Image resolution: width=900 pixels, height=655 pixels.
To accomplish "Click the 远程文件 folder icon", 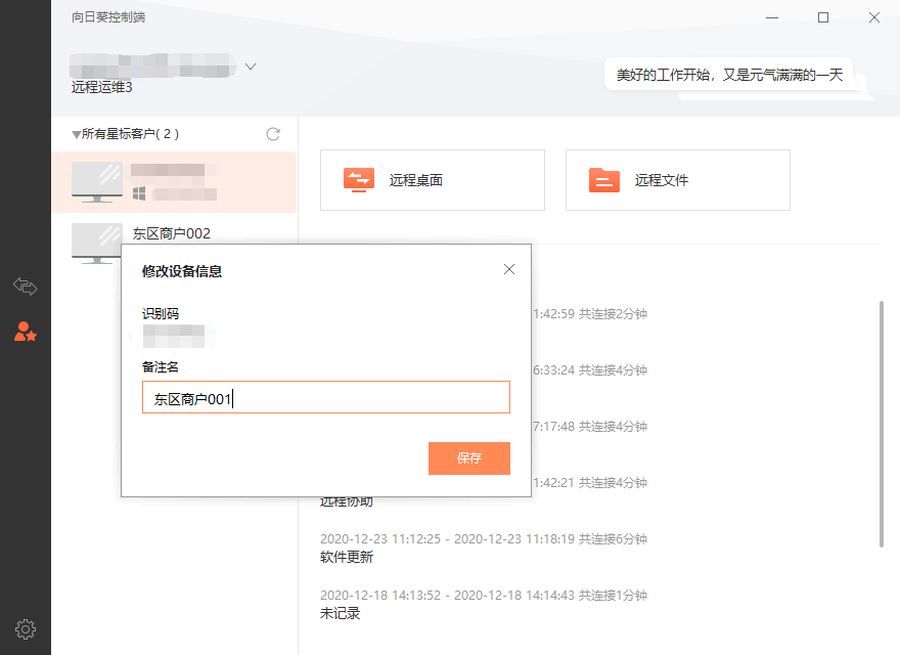I will (604, 180).
